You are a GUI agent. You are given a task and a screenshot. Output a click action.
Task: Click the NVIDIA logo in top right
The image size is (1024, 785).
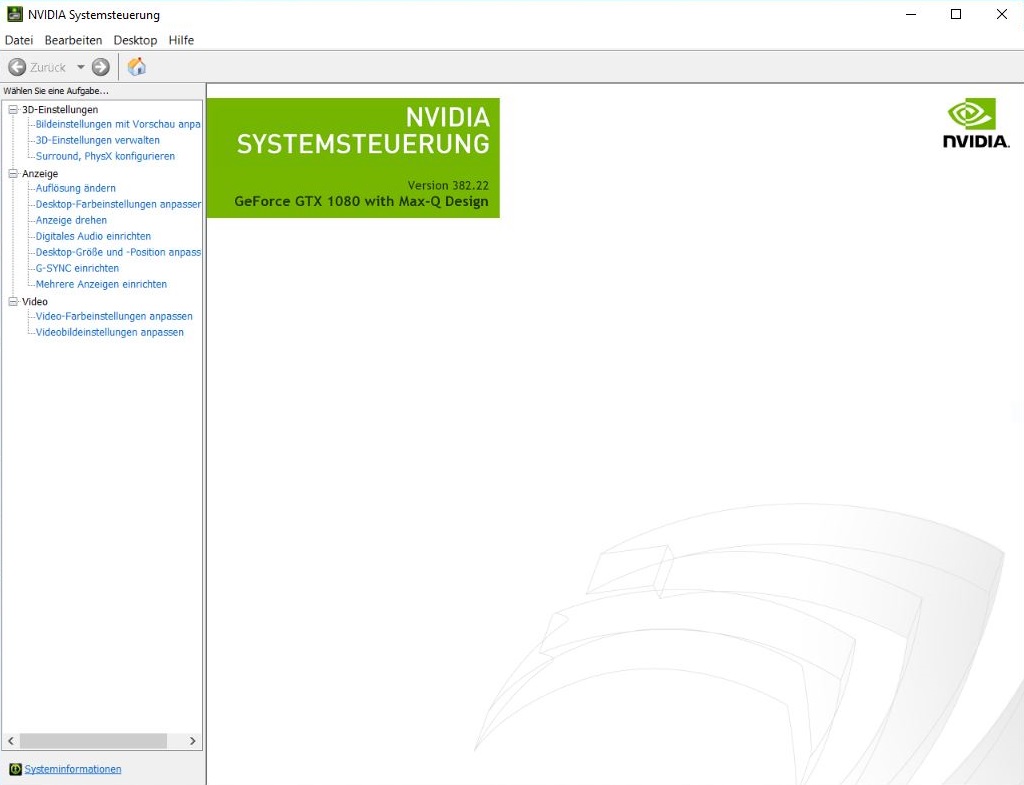click(976, 123)
